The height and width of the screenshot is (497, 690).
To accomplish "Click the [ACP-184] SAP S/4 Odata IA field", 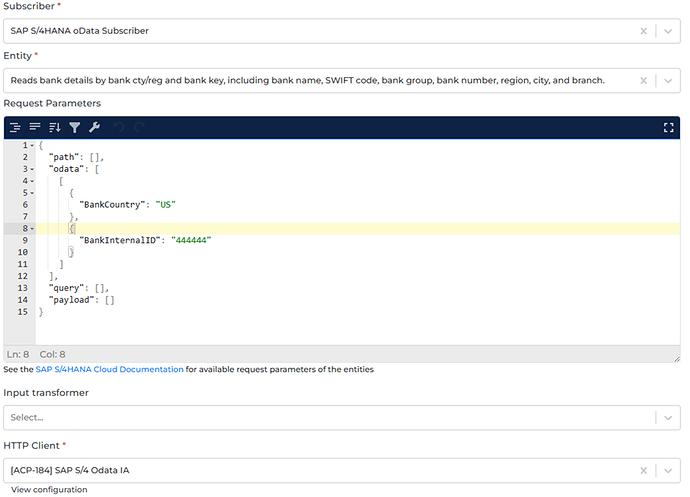I will coord(341,471).
